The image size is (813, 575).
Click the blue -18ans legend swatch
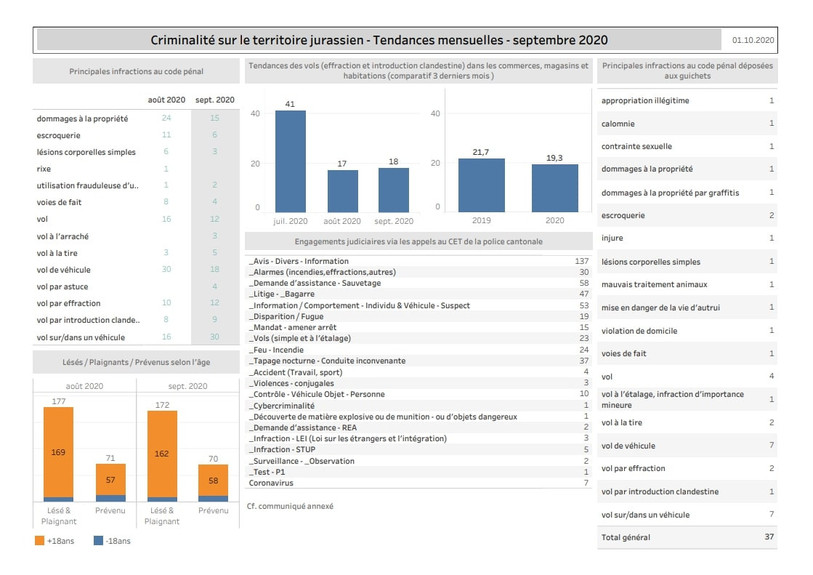click(98, 540)
